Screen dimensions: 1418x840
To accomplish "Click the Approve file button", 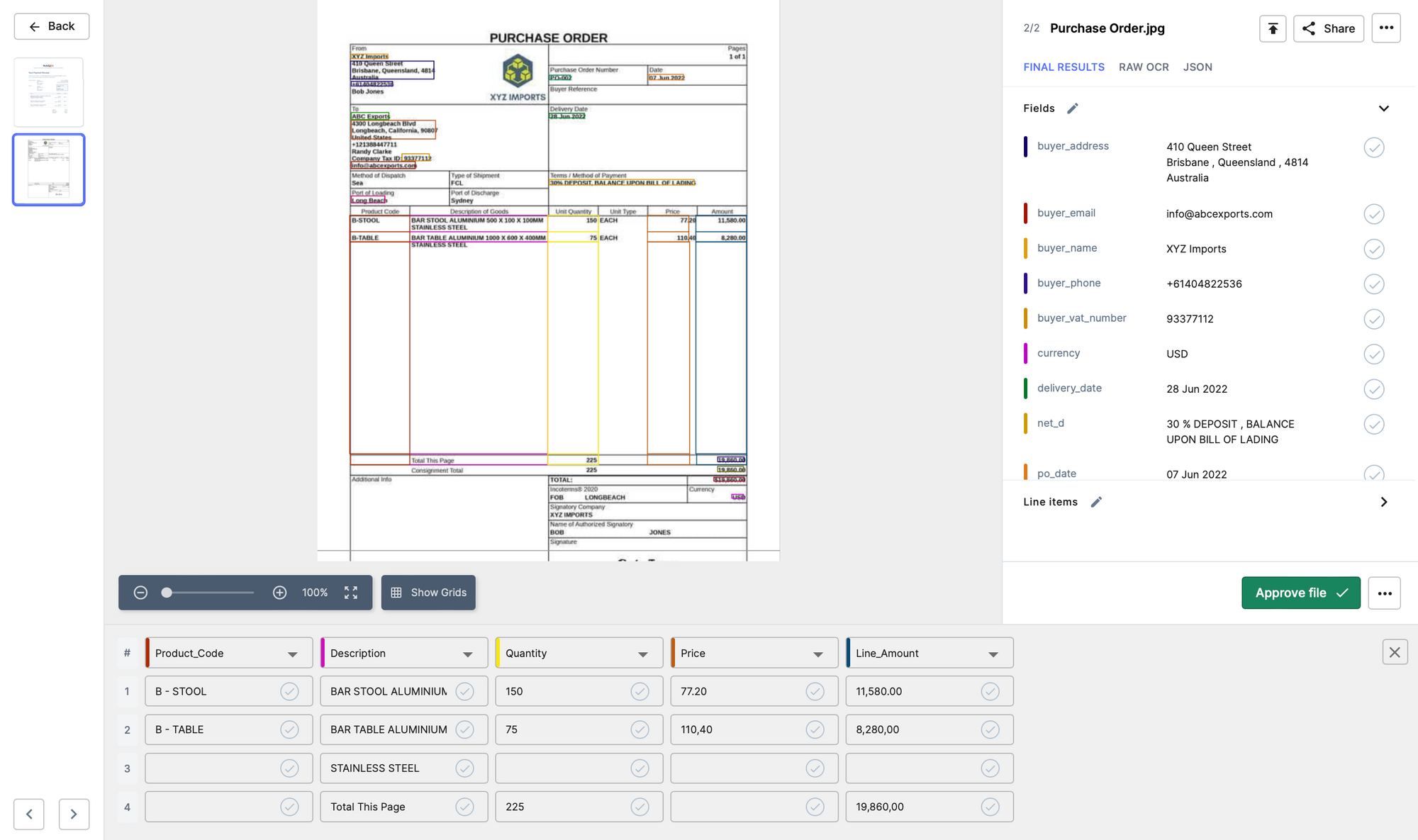I will coord(1300,593).
